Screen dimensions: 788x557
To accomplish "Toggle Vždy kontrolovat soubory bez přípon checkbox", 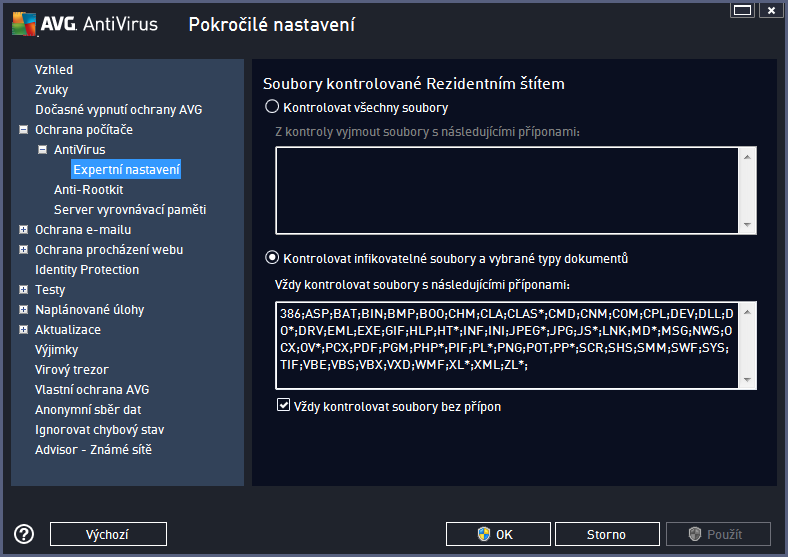I will [283, 405].
